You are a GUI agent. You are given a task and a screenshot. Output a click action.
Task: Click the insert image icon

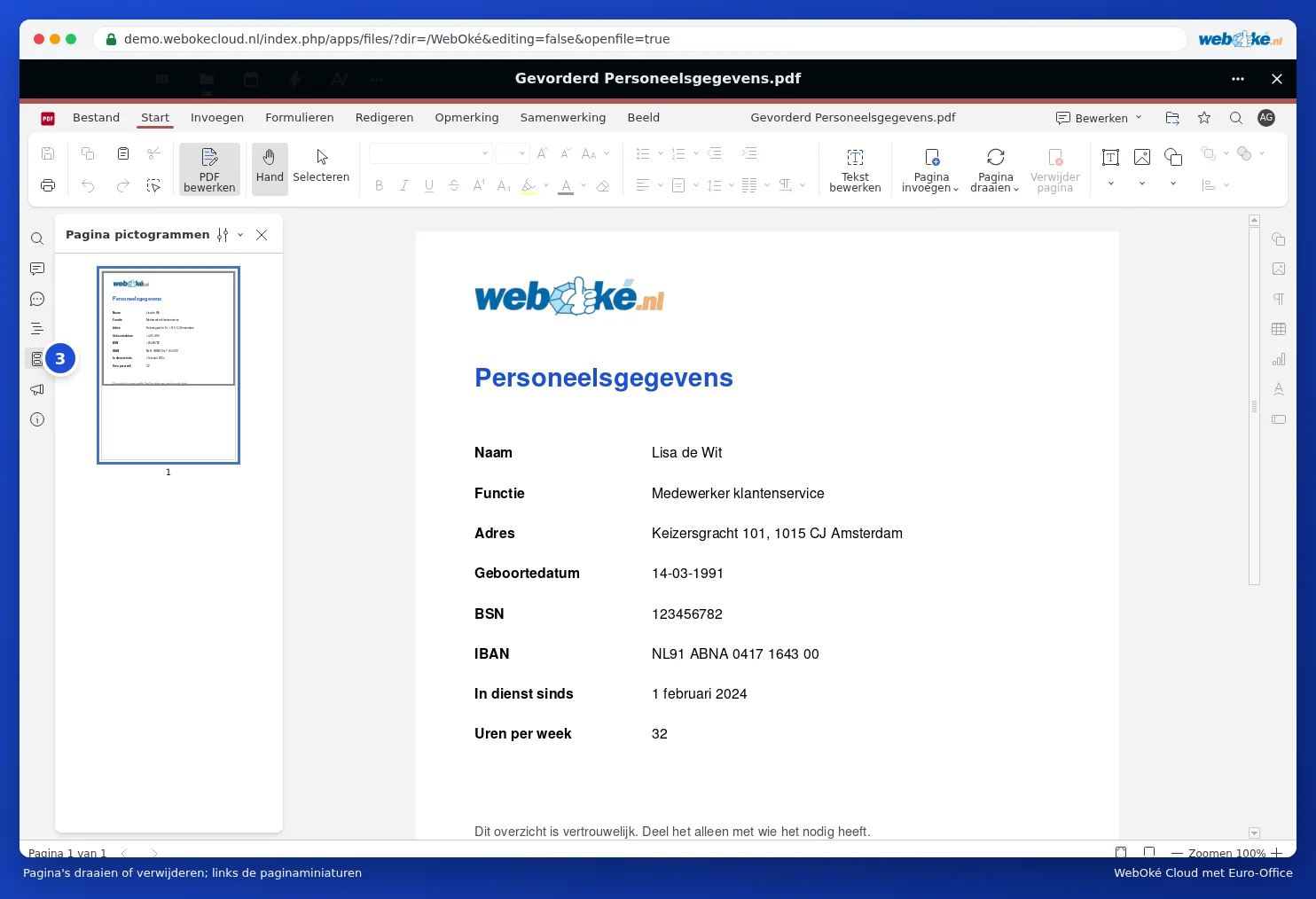tap(1142, 157)
